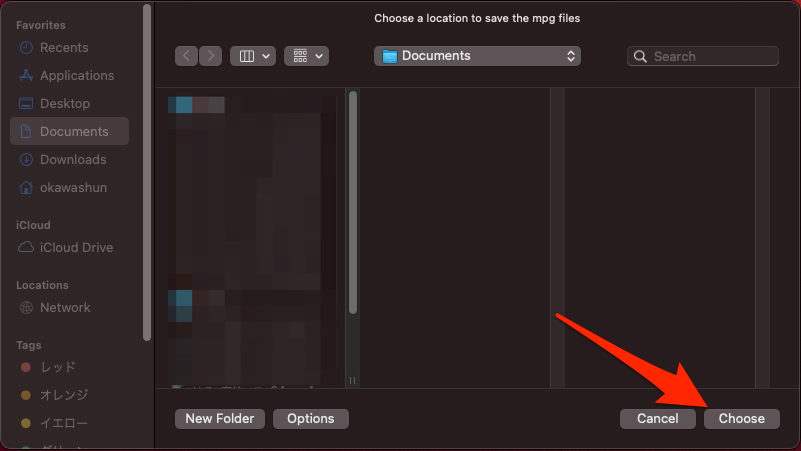
Task: Click the home house icon
Action: pos(26,187)
